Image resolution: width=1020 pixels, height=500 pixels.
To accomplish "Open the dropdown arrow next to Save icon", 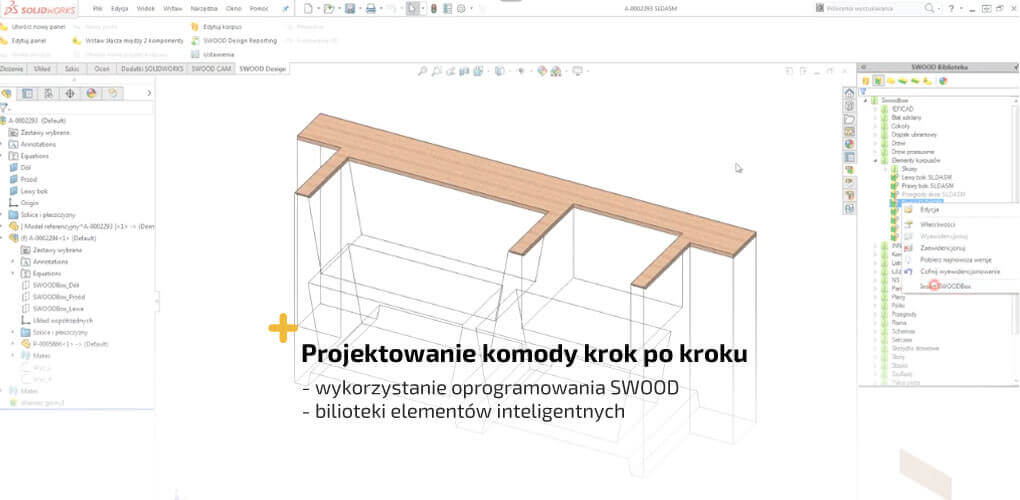I will 359,9.
